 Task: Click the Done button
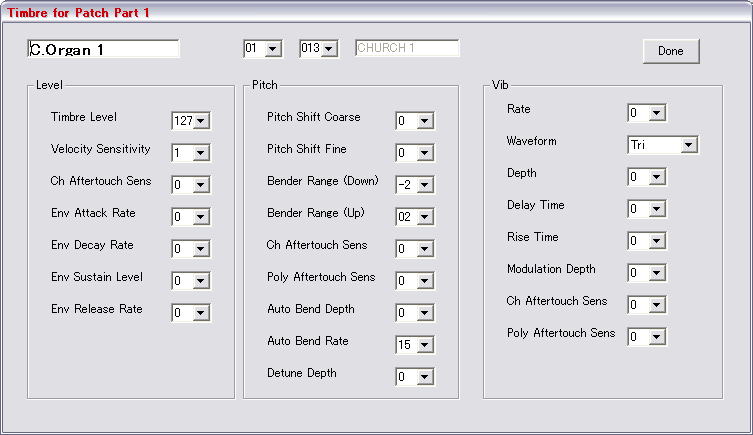pos(671,51)
